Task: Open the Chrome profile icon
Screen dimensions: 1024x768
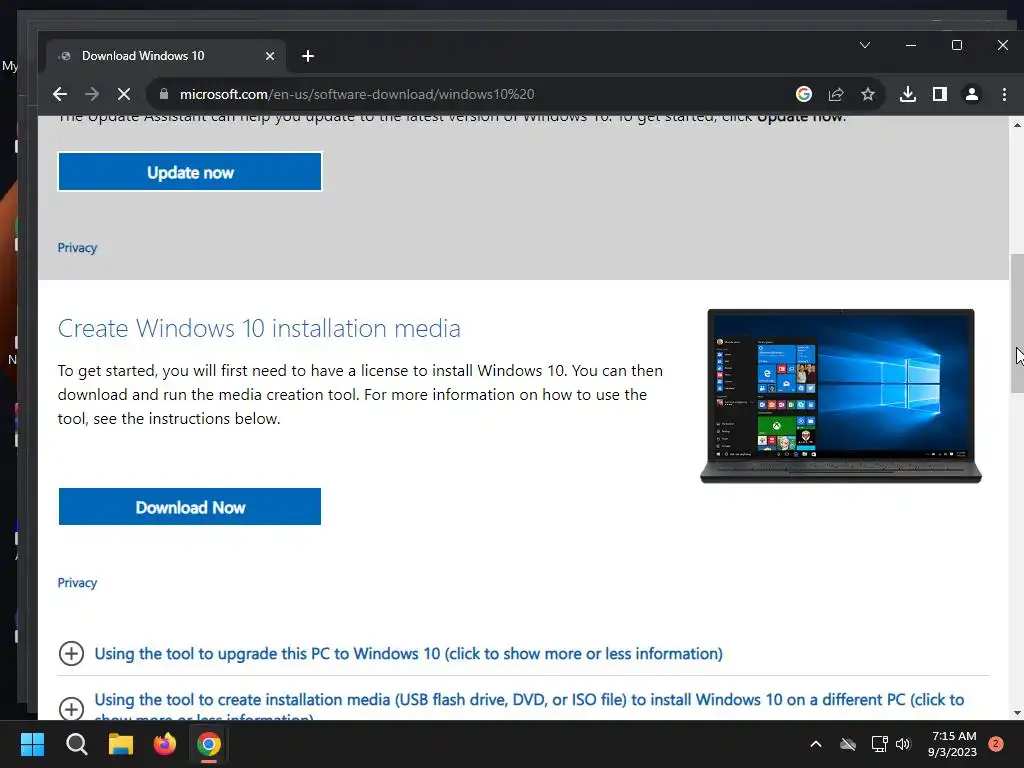Action: (x=972, y=94)
